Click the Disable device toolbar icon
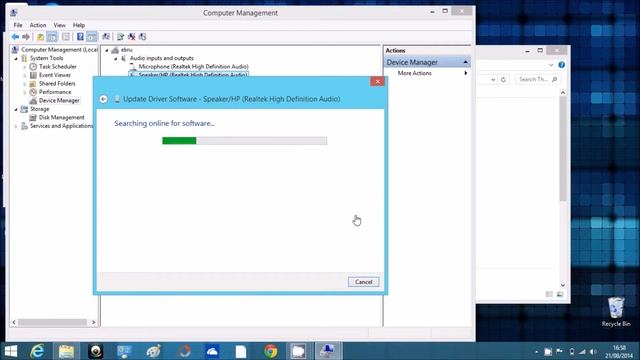The image size is (640, 360). pyautogui.click(x=142, y=37)
